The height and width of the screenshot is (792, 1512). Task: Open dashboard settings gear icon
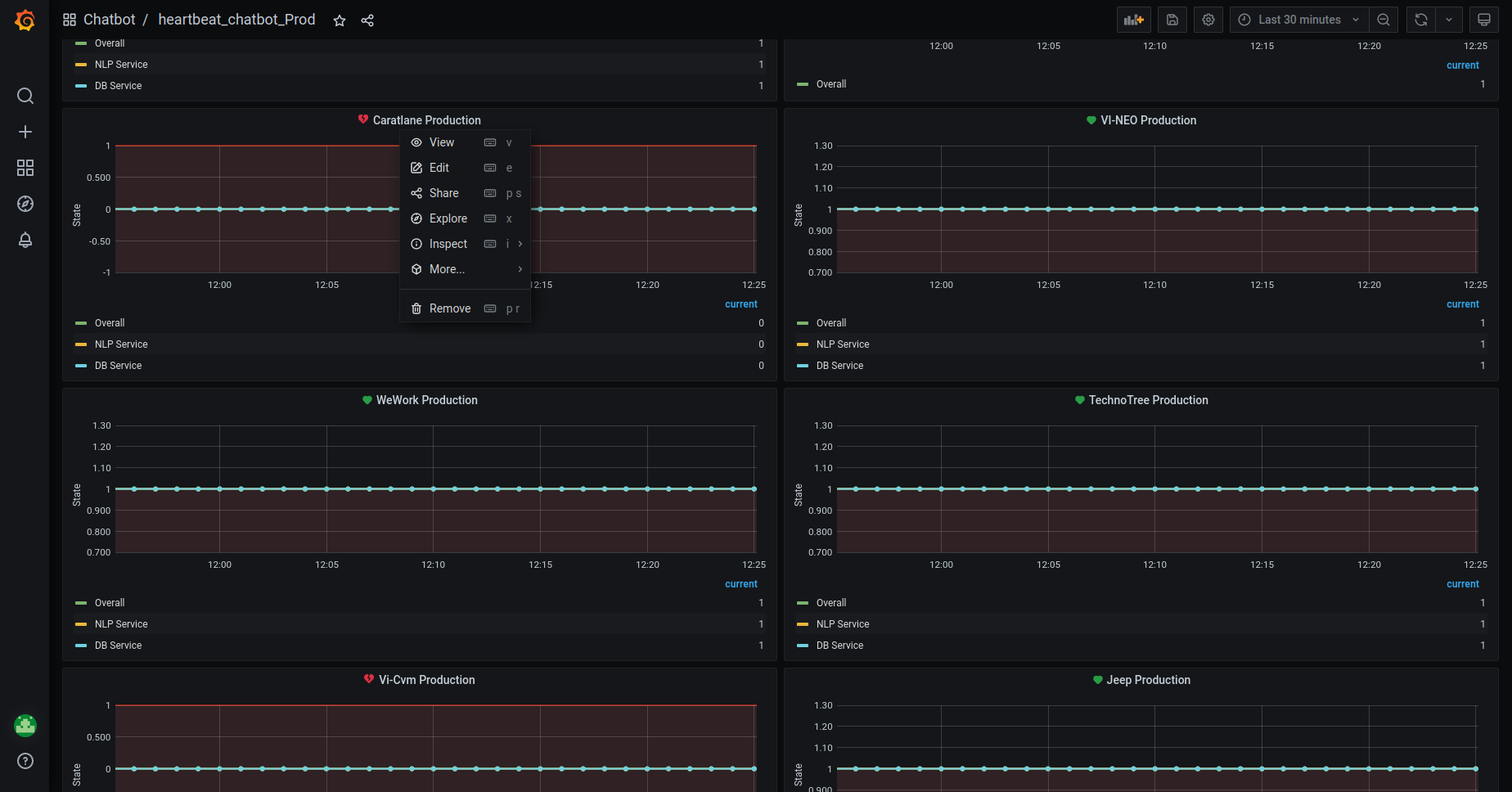(x=1208, y=20)
